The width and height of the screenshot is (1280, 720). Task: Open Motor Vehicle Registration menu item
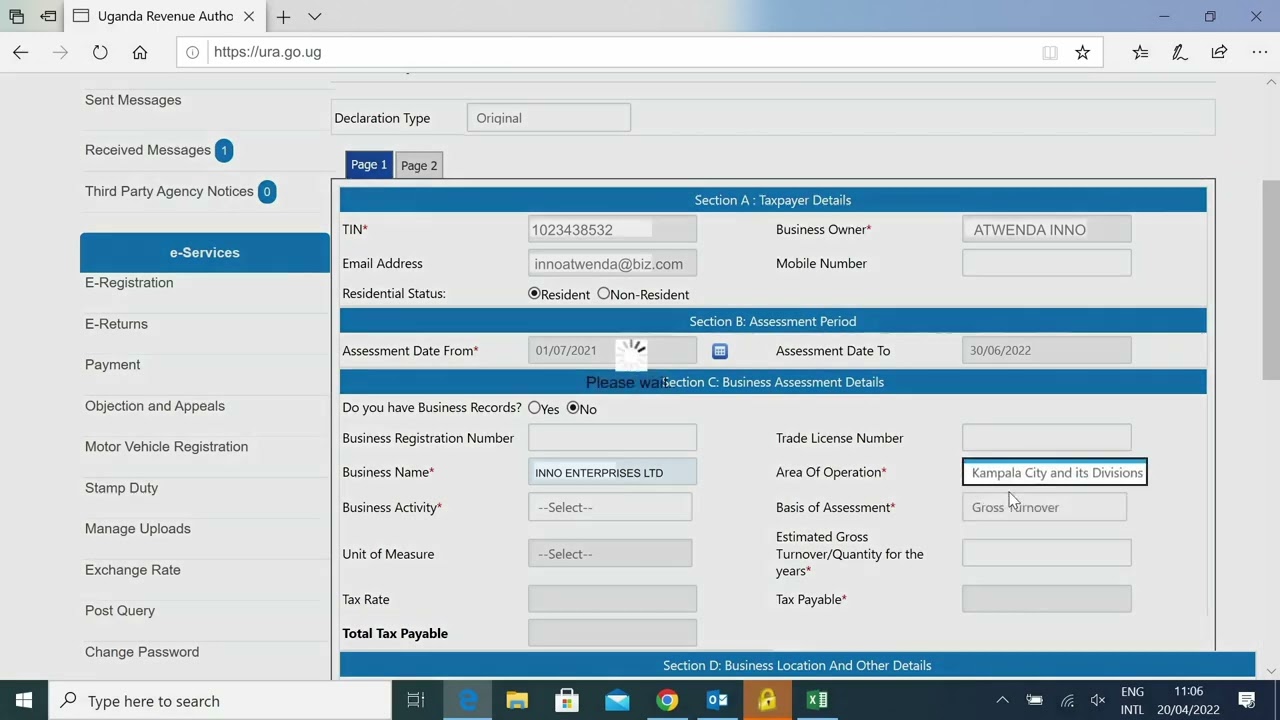(x=166, y=447)
